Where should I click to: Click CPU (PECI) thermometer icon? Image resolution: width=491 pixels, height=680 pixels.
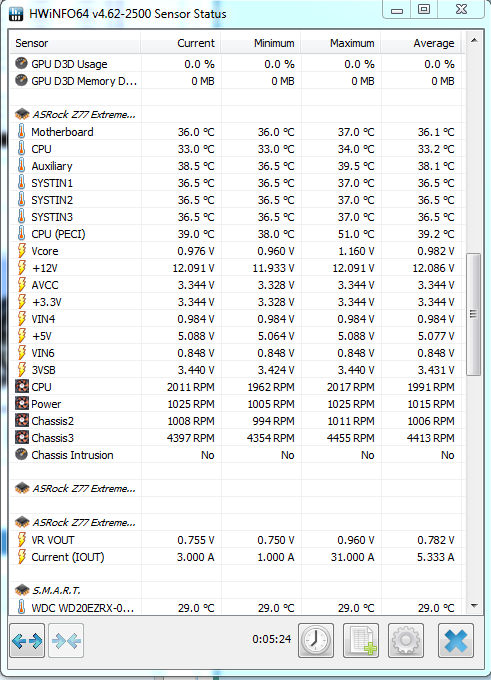(21, 234)
